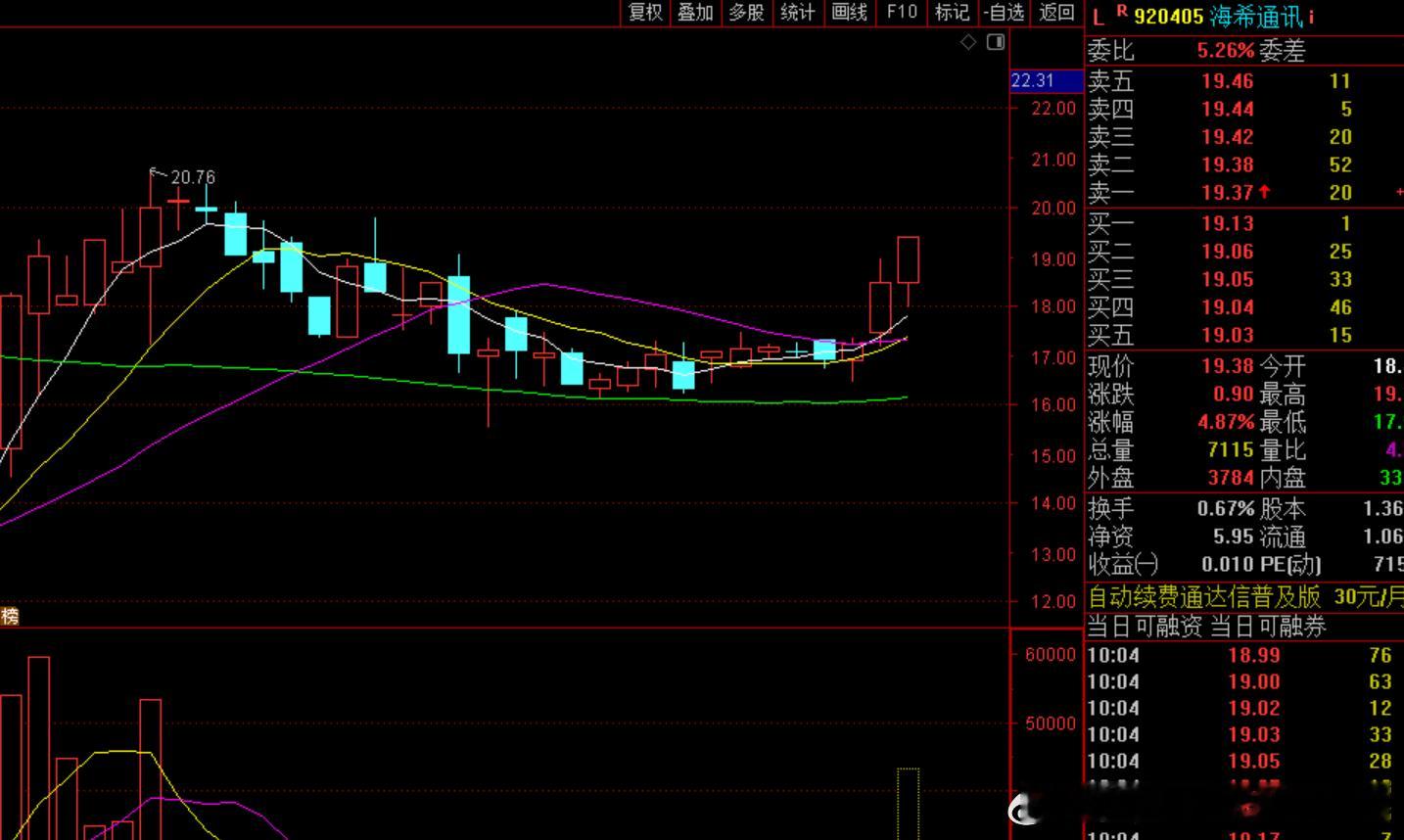This screenshot has width=1404, height=840.
Task: Click the 卖五 price 19.46
Action: 1227,81
